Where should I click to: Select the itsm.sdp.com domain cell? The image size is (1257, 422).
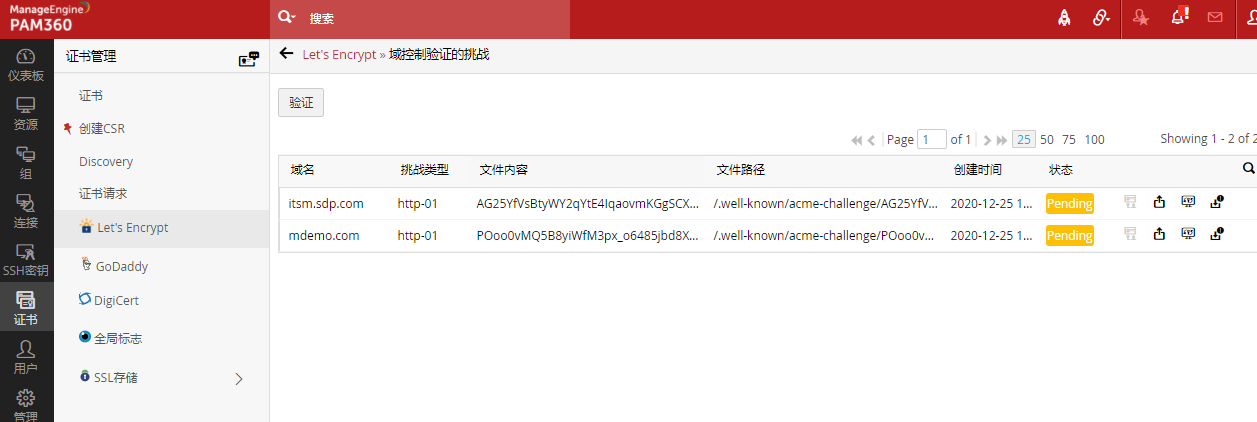click(x=326, y=204)
